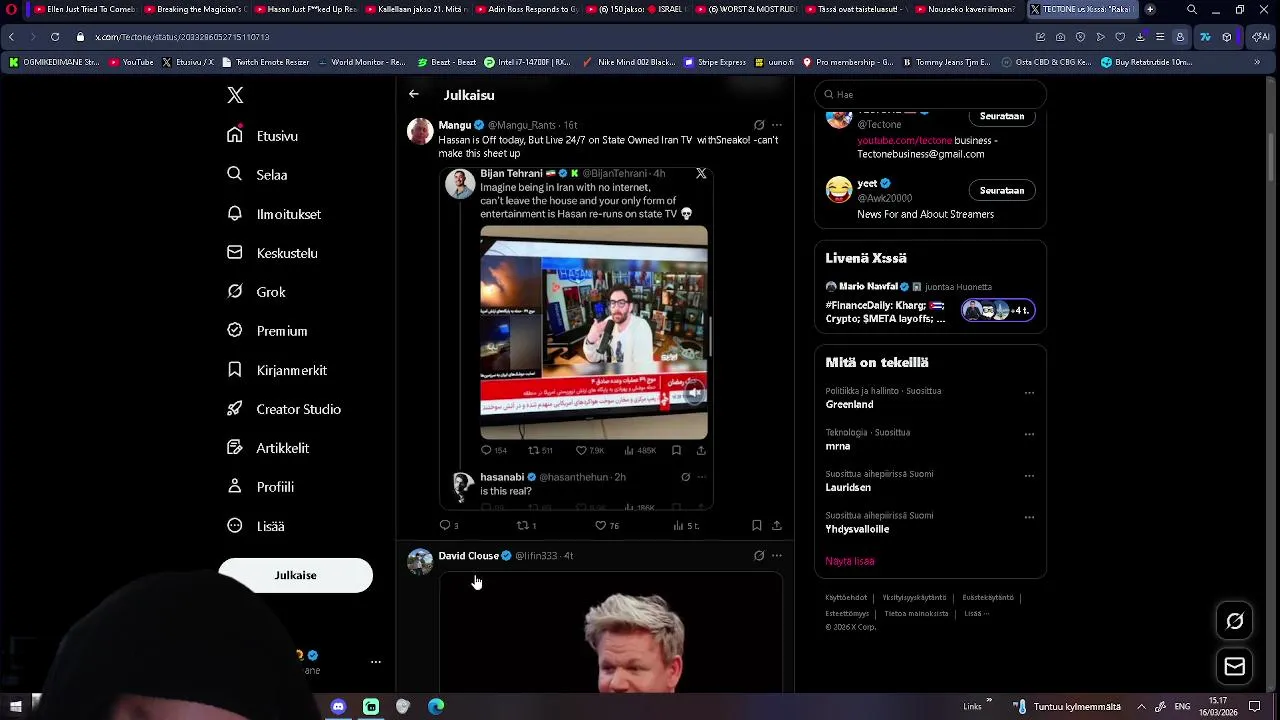Open the Windows notification center
The width and height of the screenshot is (1280, 720).
click(1255, 706)
